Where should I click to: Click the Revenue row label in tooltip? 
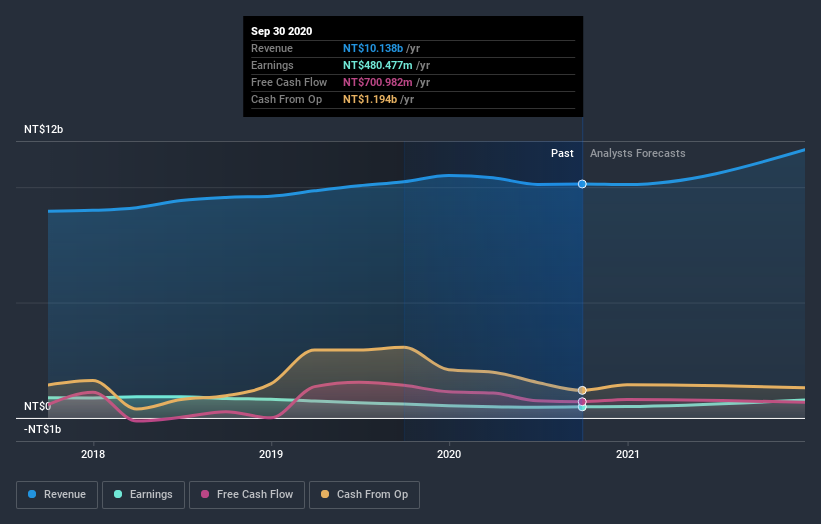[272, 48]
